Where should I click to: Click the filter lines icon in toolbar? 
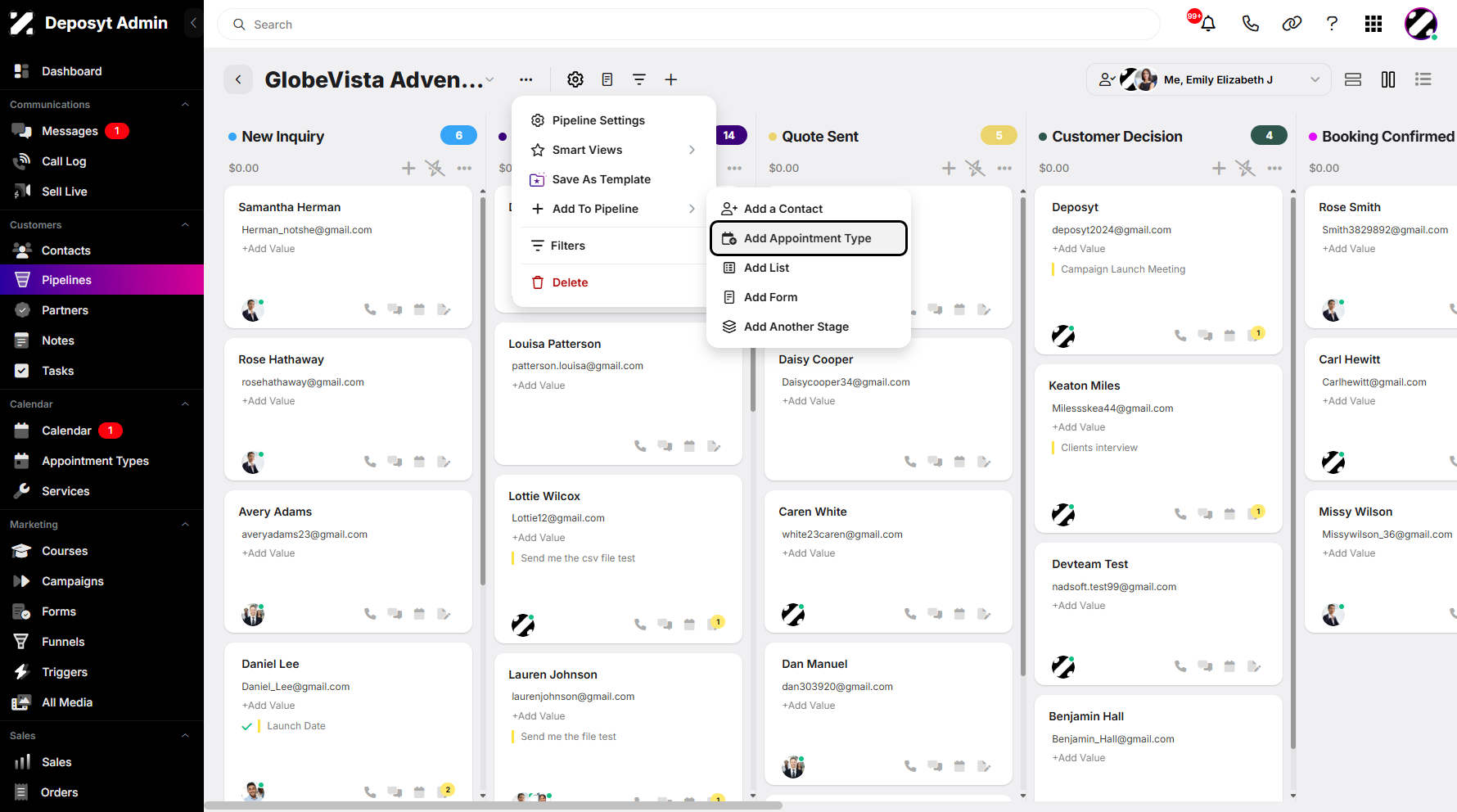[x=639, y=79]
